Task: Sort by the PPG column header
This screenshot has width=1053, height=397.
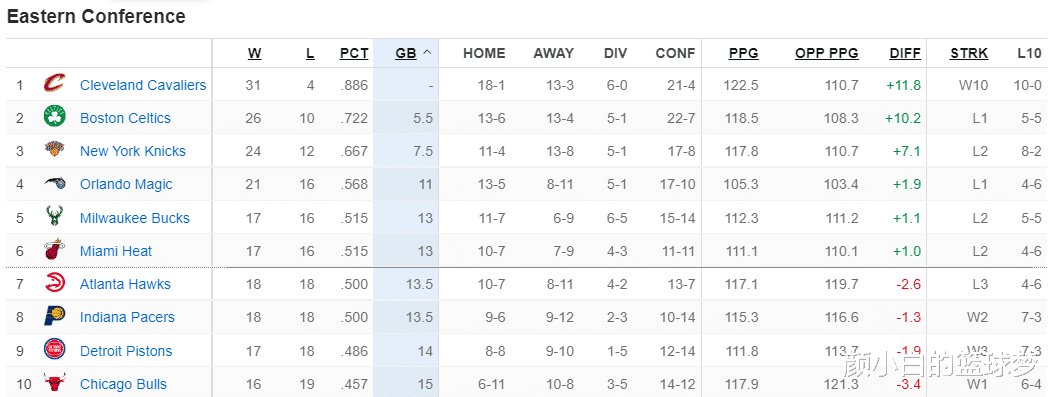Action: coord(743,53)
